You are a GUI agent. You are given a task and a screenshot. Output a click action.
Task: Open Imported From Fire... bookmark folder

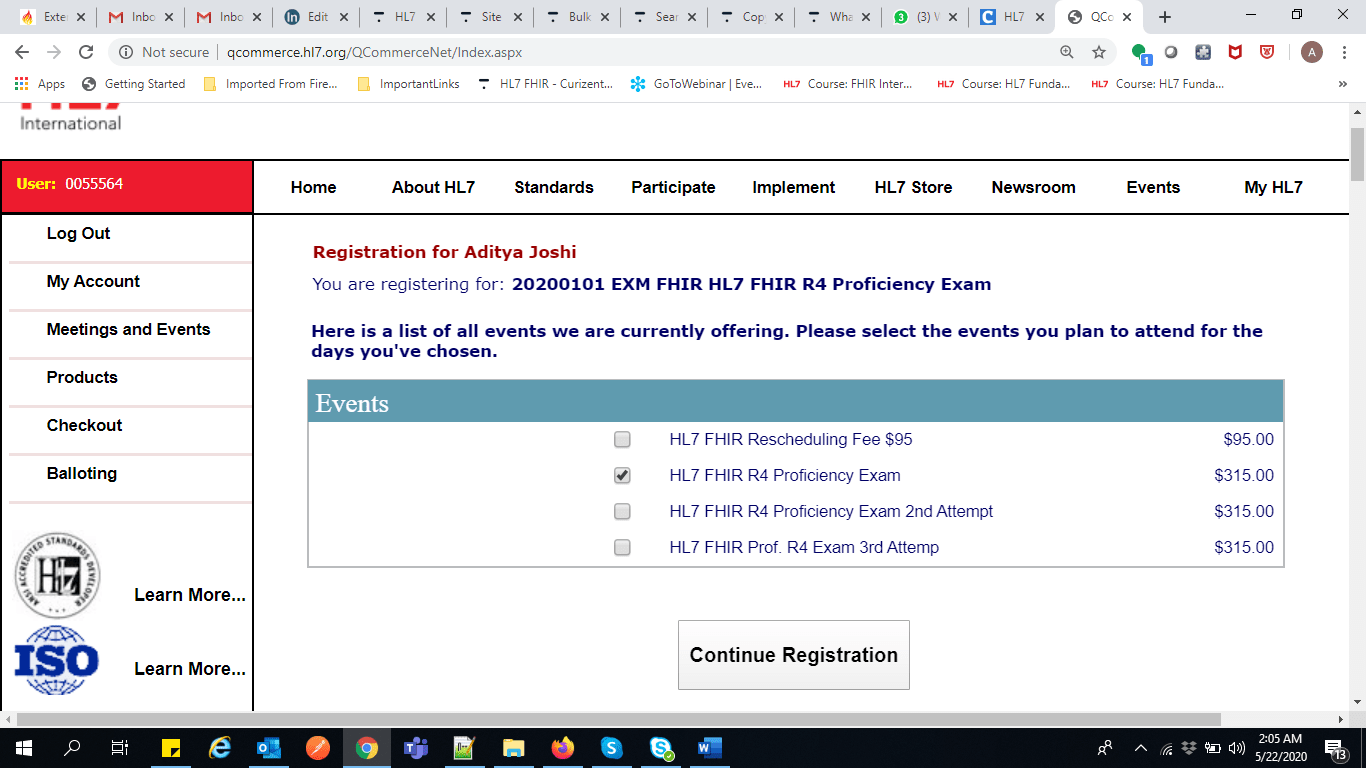(x=270, y=84)
